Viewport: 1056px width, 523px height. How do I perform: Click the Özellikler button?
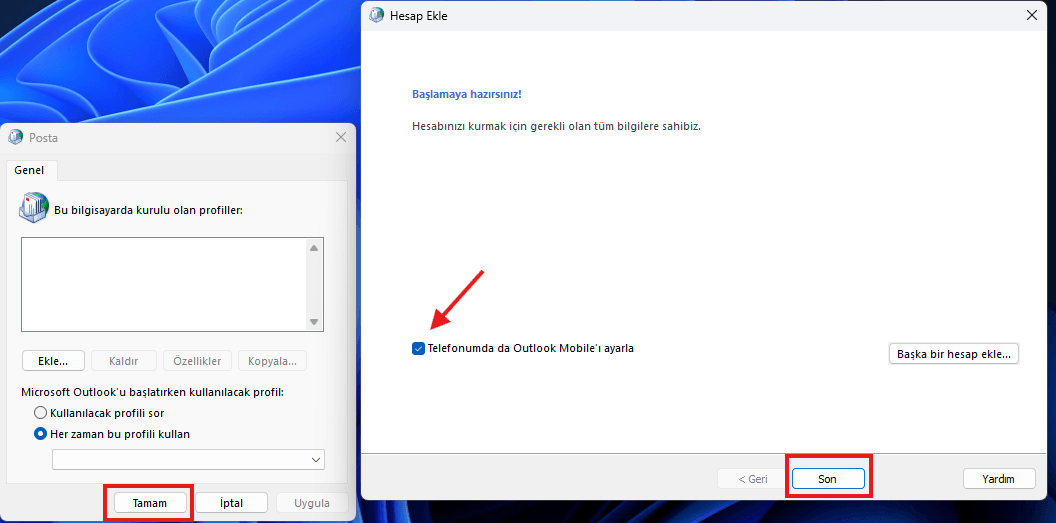click(x=197, y=361)
